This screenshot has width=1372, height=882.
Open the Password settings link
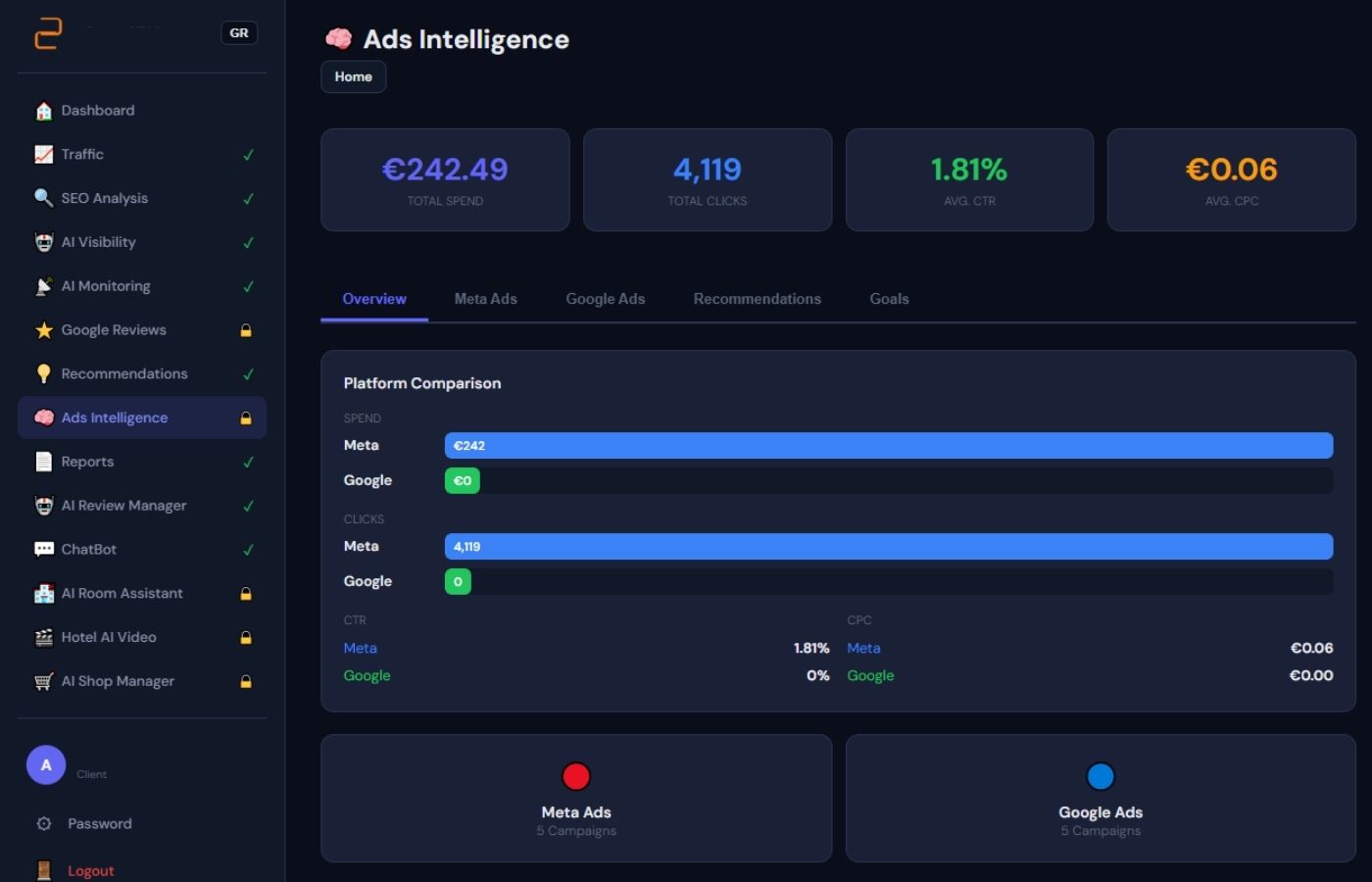(100, 824)
